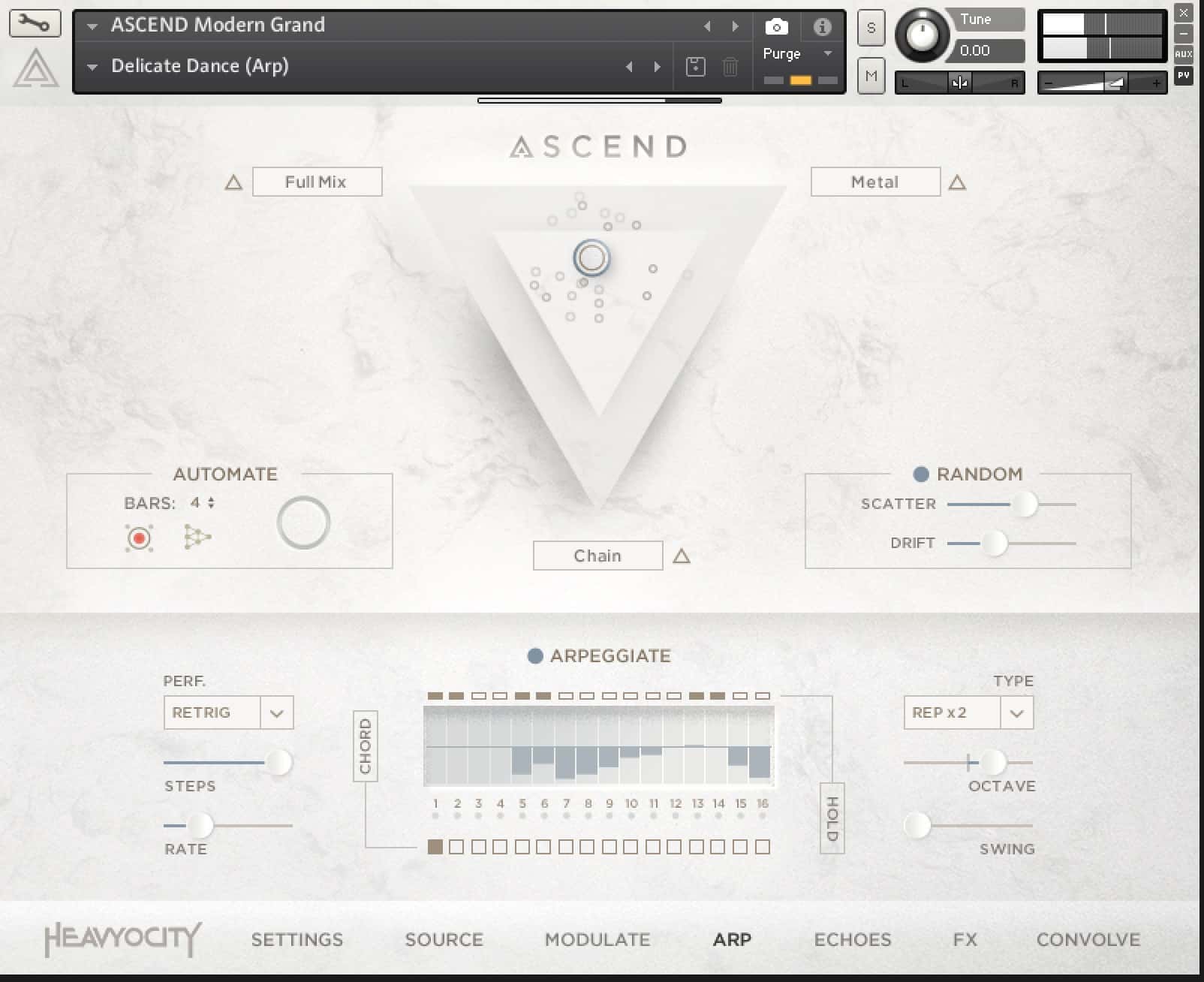
Task: Open the Purge dropdown menu
Action: (798, 54)
